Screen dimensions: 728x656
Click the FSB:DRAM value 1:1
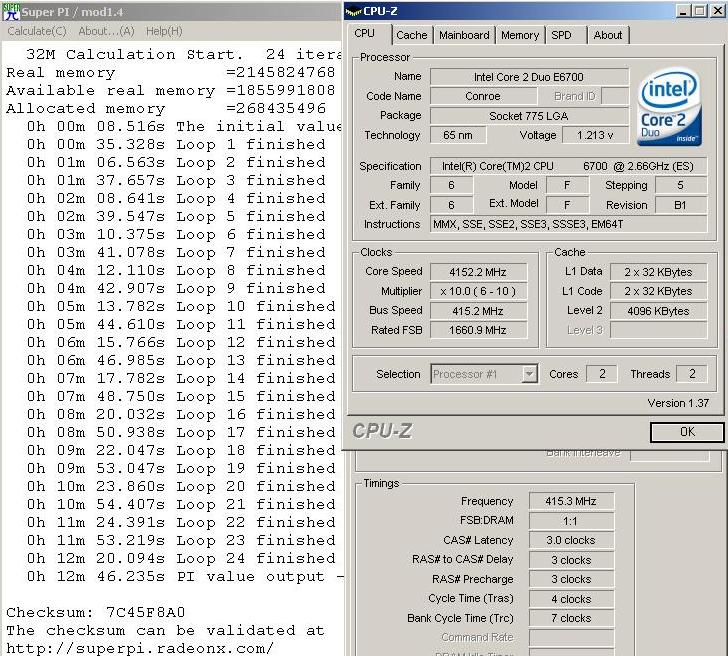point(571,521)
